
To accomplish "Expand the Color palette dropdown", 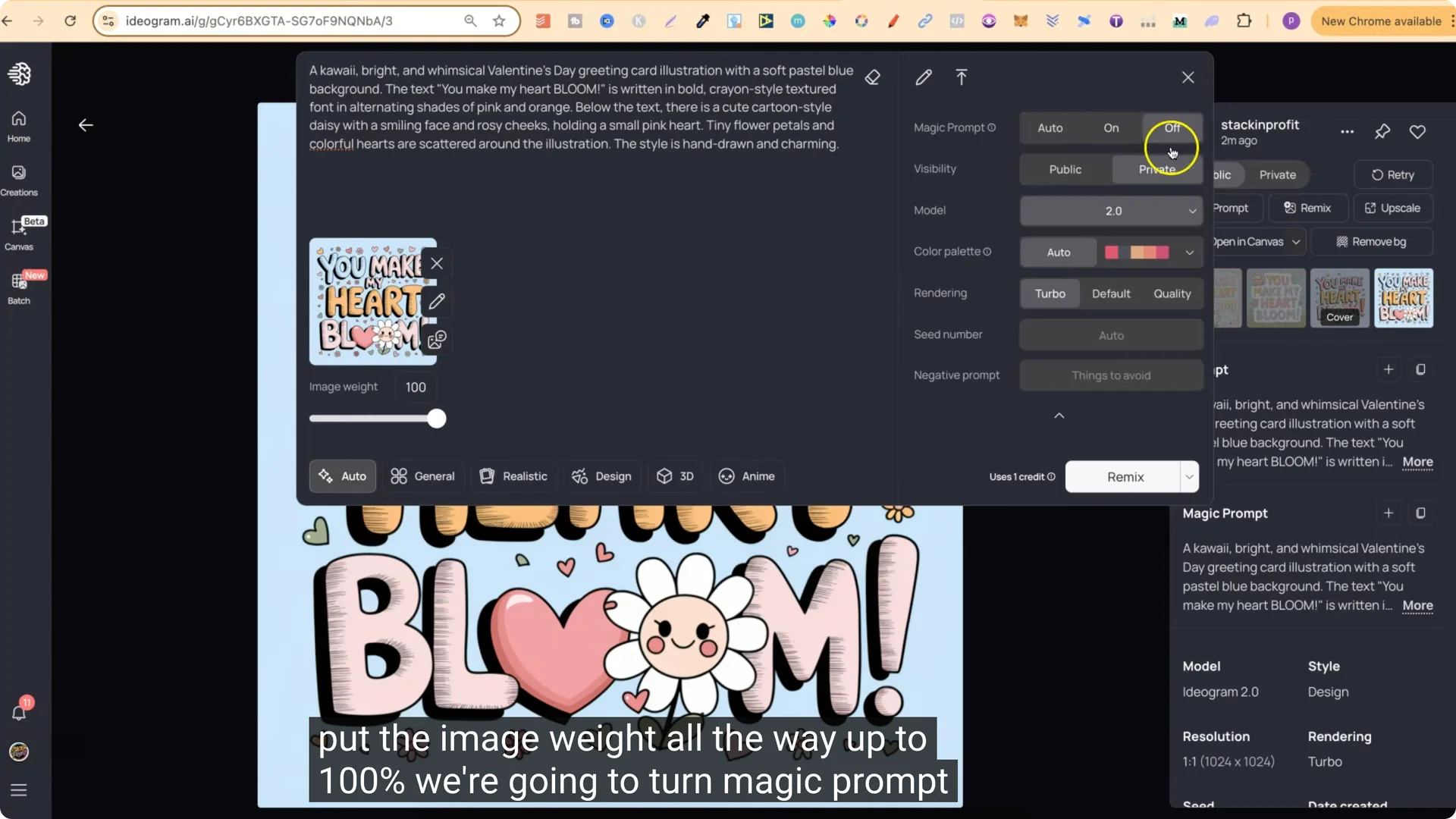I will [1188, 252].
